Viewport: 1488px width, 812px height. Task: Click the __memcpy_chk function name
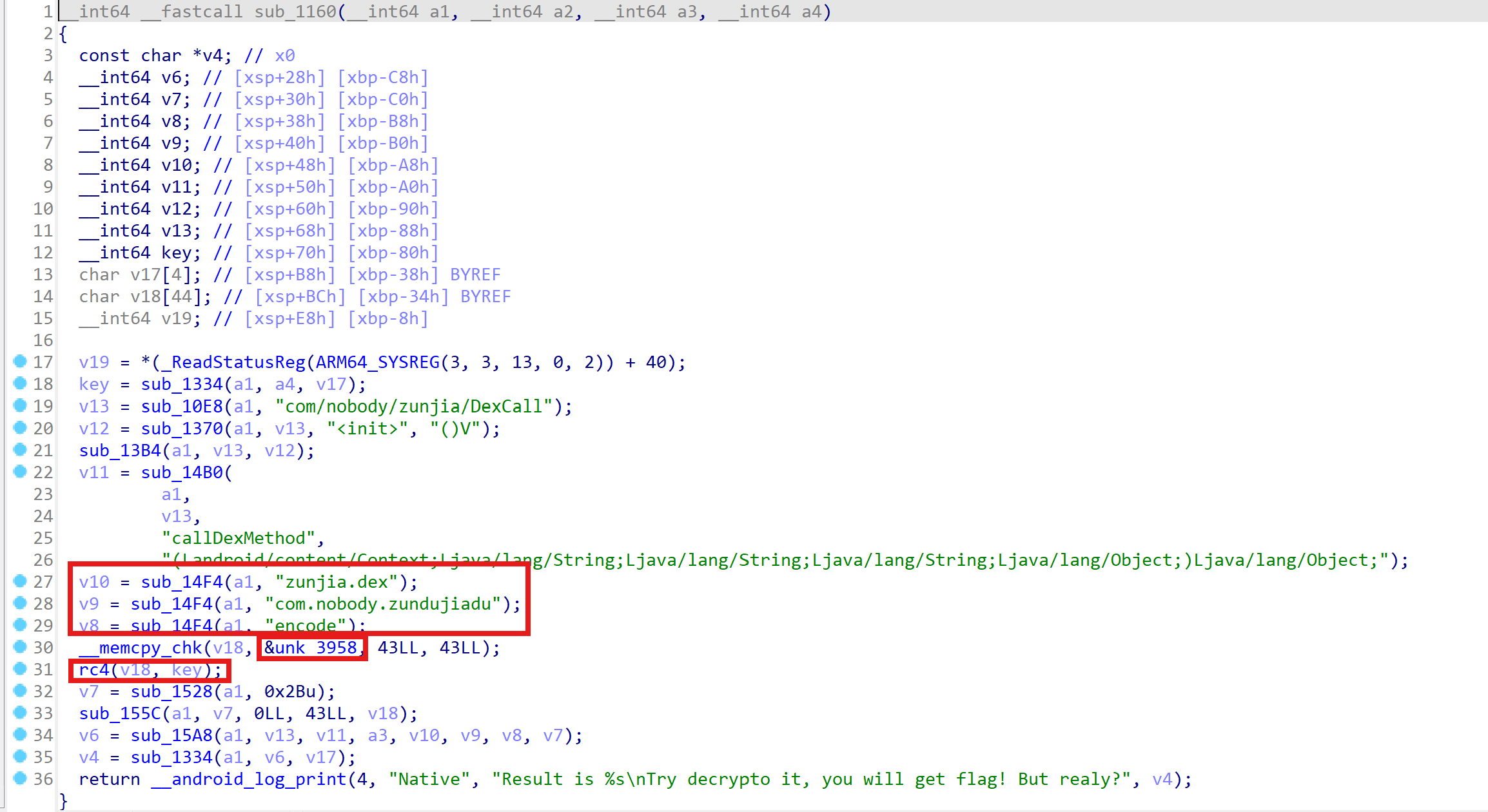[140, 648]
